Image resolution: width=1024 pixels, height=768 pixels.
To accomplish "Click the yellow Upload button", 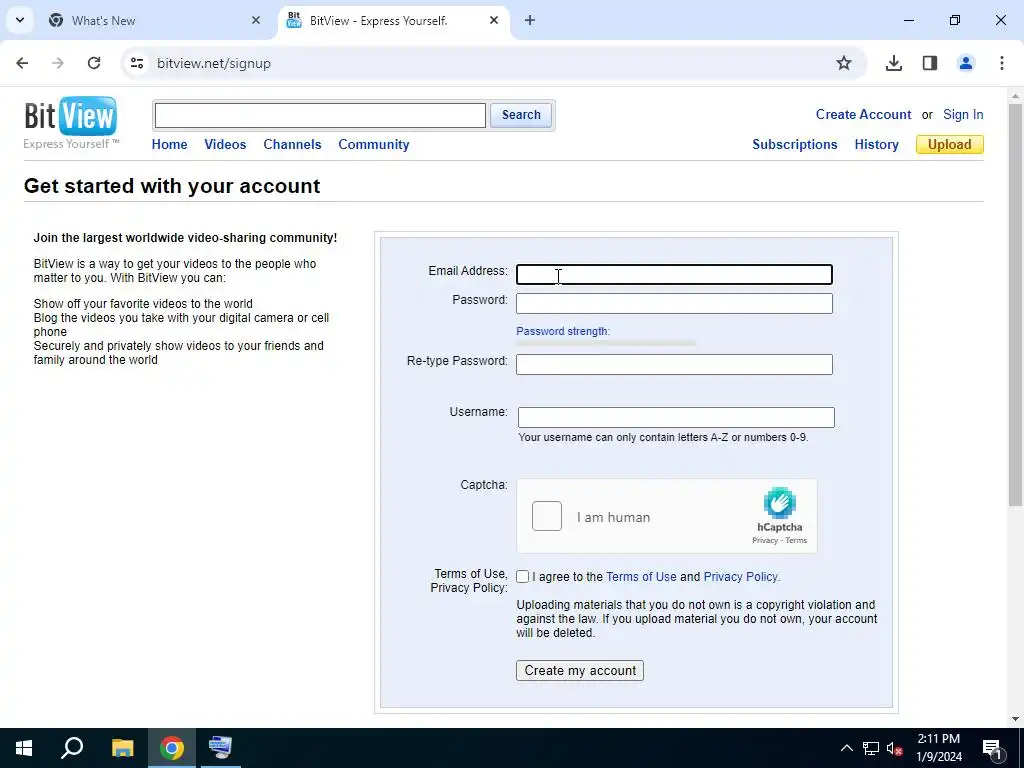I will [x=950, y=144].
